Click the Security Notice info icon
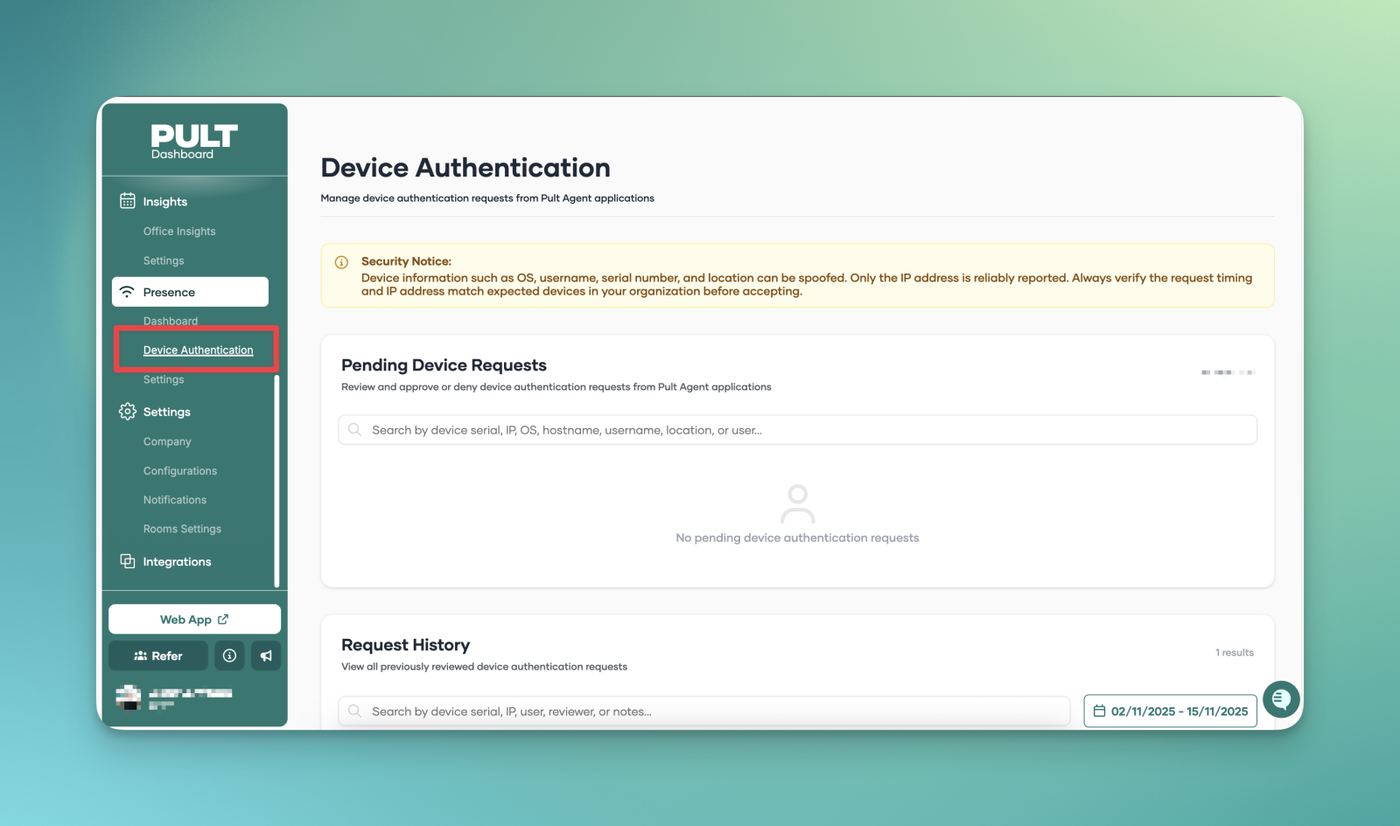The height and width of the screenshot is (826, 1400). (x=341, y=262)
